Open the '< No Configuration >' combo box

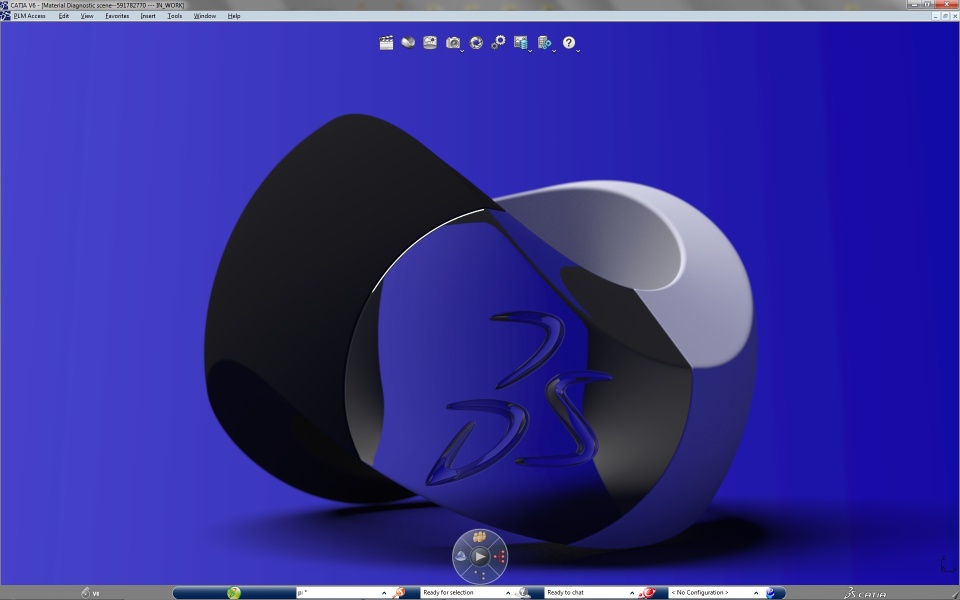[715, 593]
